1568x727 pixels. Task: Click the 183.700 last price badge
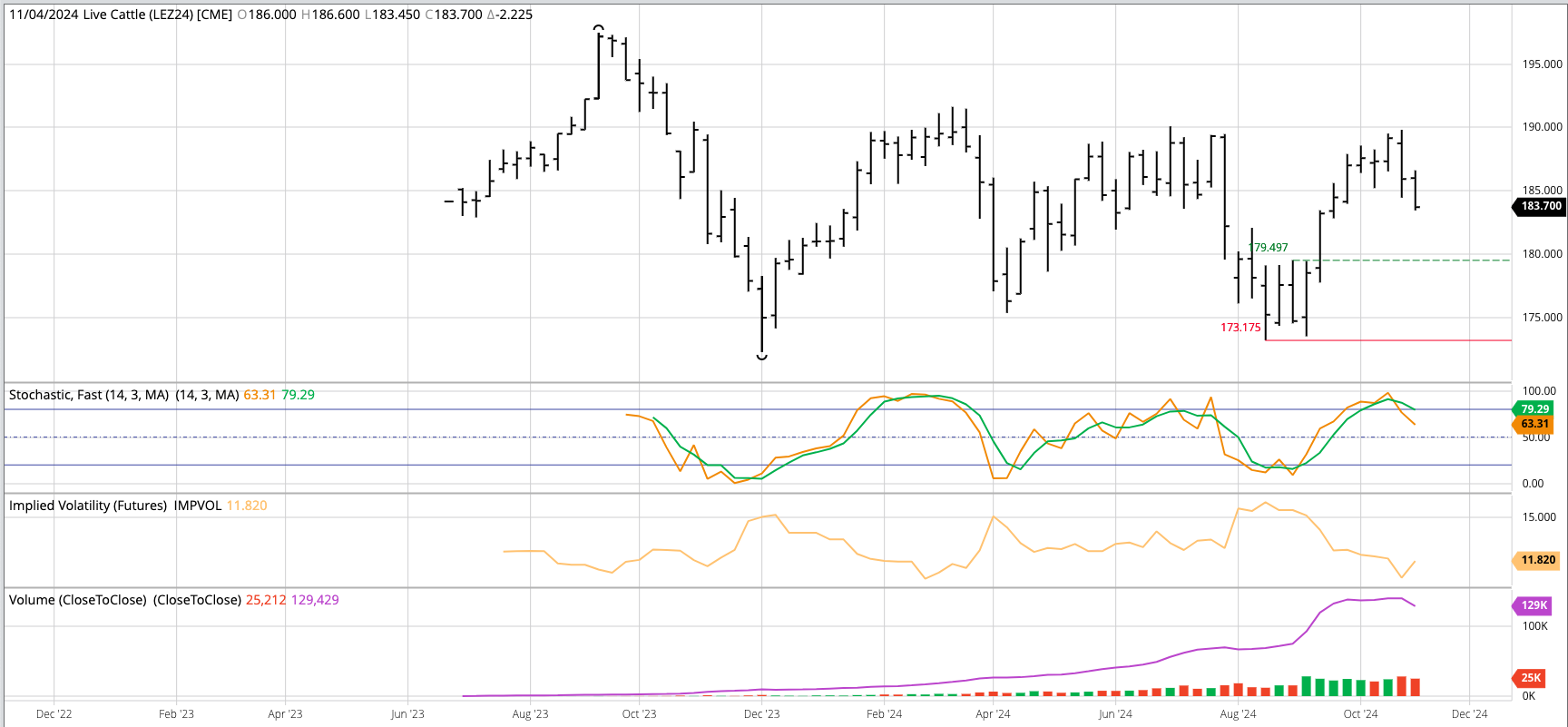pyautogui.click(x=1541, y=206)
